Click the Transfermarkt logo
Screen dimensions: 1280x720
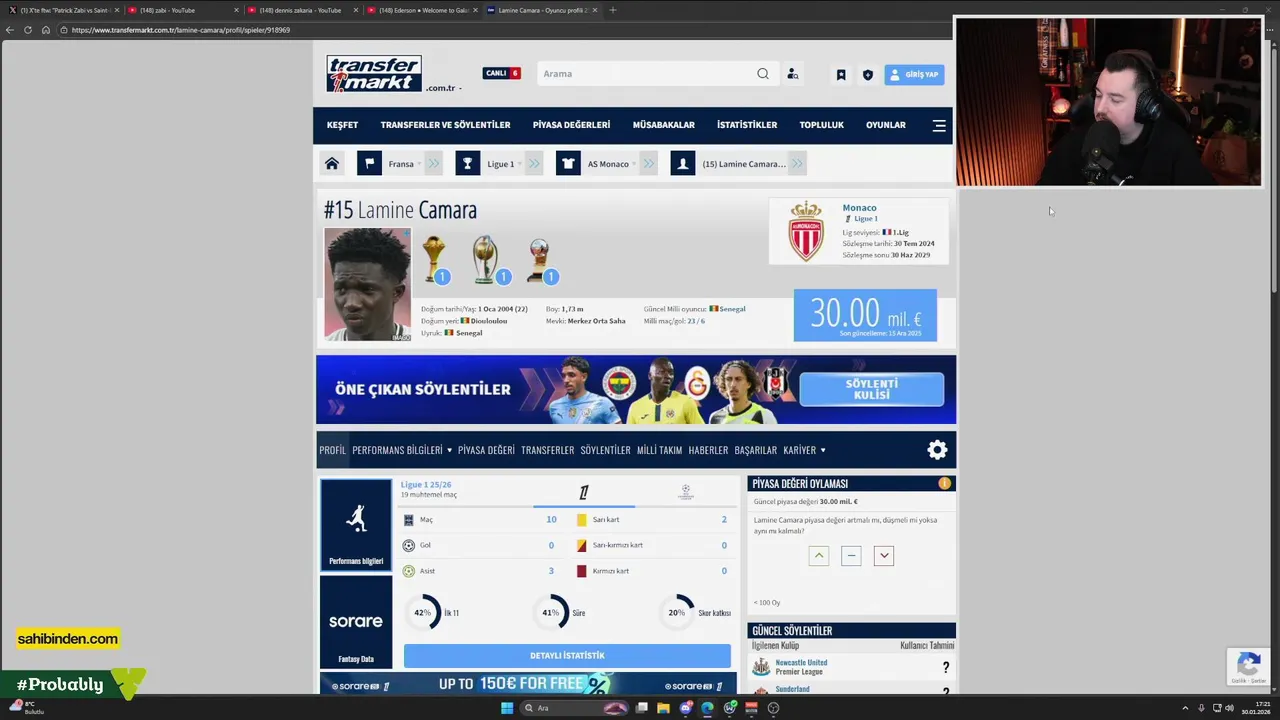point(374,74)
